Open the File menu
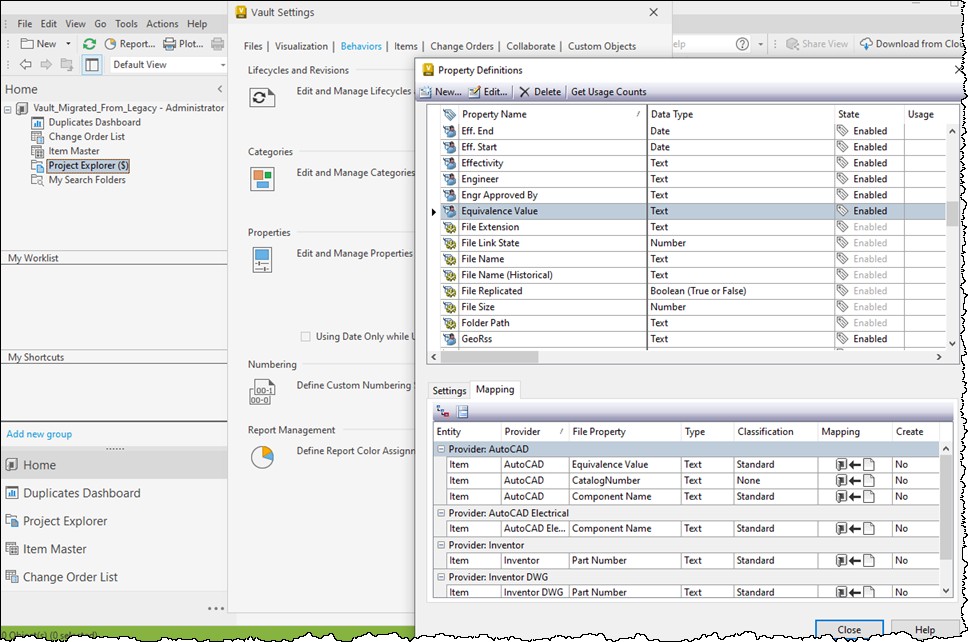Screen dimensions: 968x642 (x=25, y=24)
